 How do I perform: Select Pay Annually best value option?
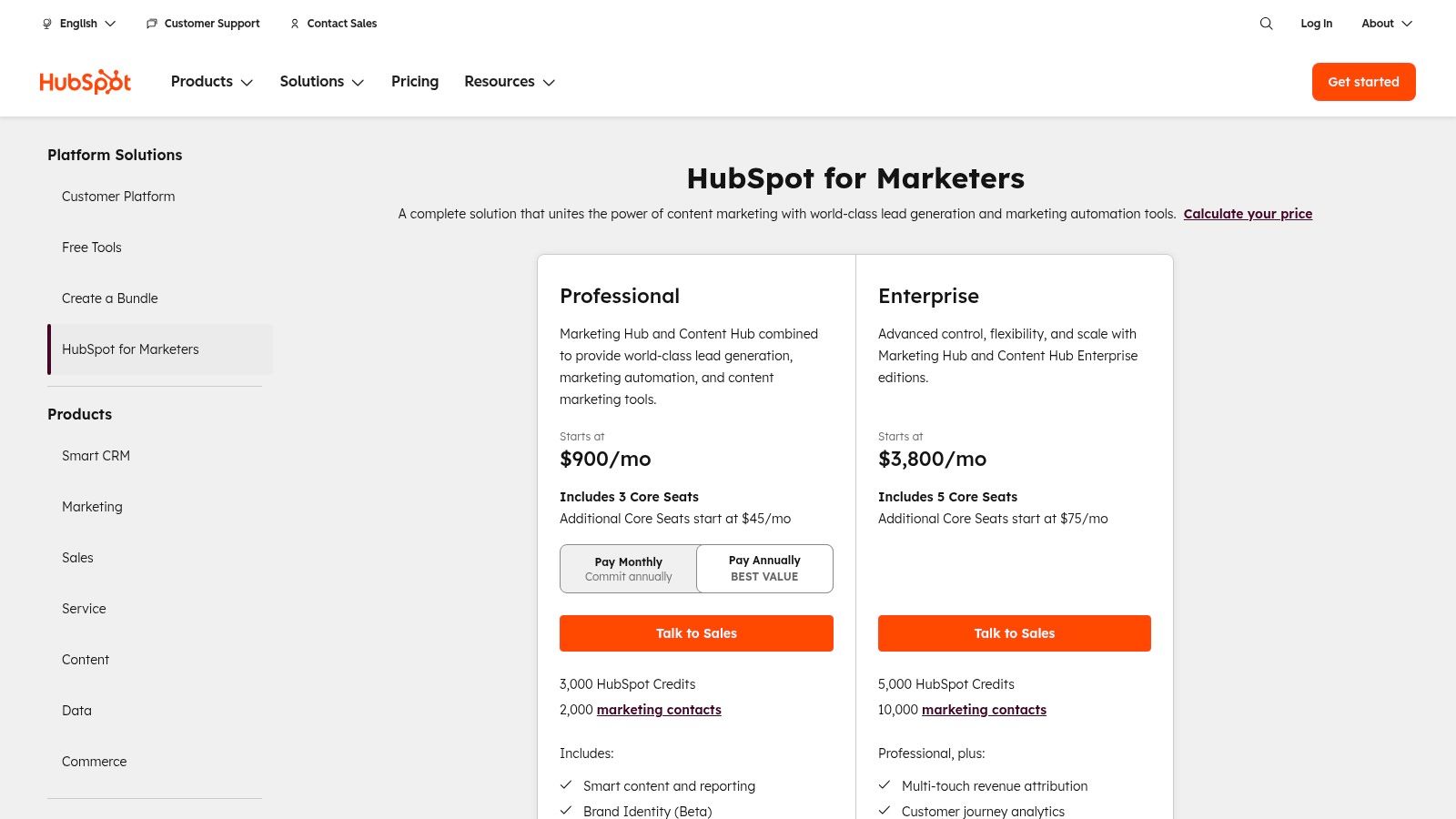pos(764,569)
